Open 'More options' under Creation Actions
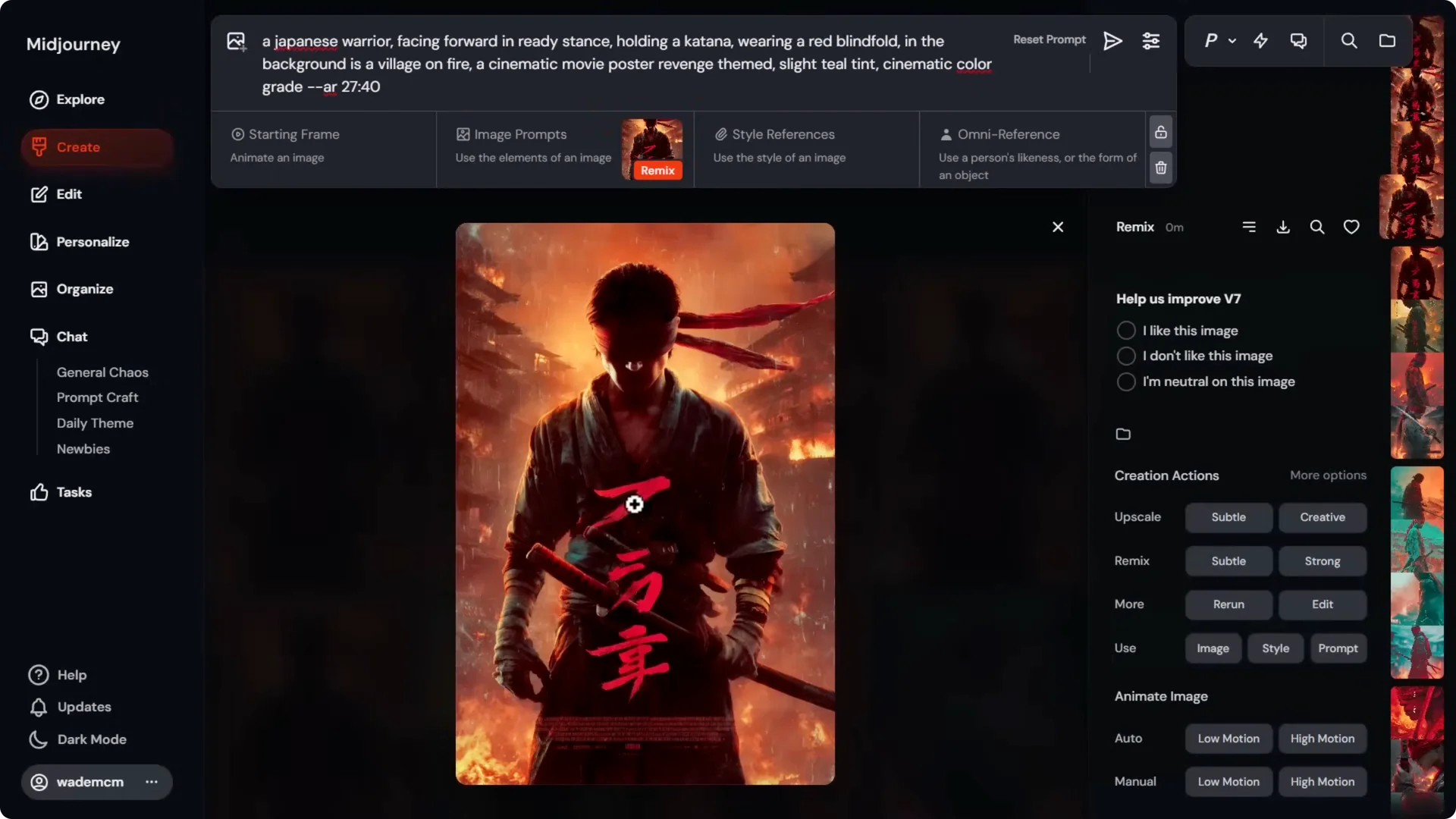 (1327, 475)
